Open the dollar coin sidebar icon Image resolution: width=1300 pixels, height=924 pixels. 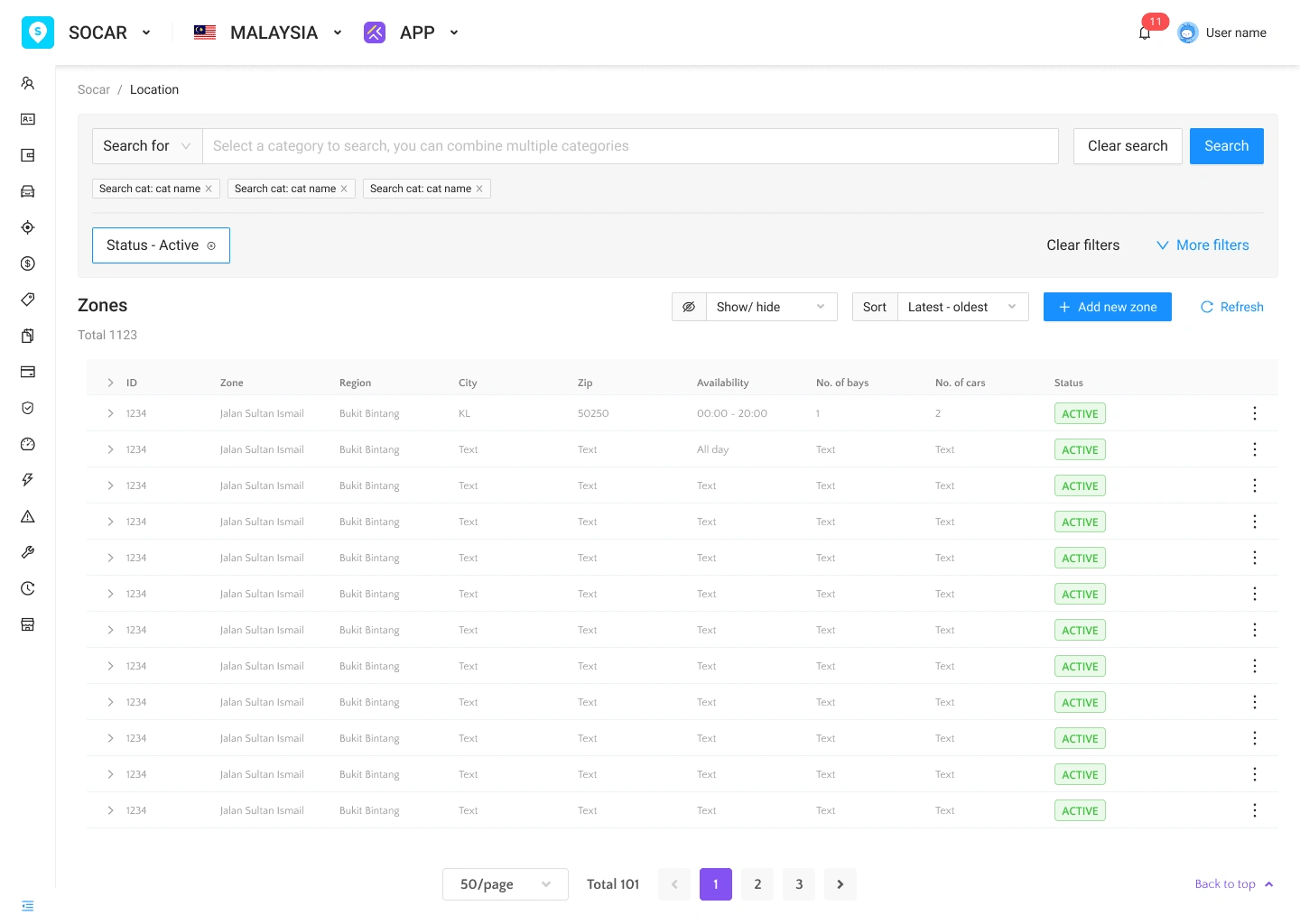tap(28, 263)
